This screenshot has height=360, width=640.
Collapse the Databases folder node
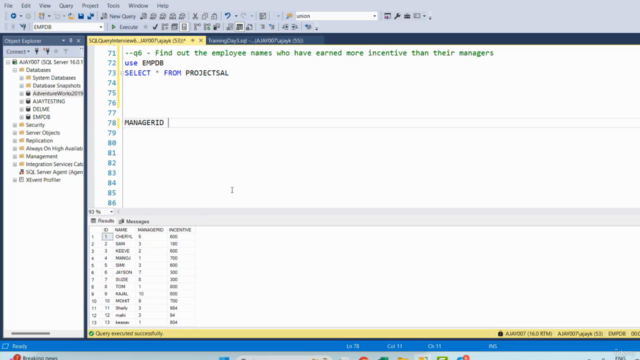click(x=15, y=70)
